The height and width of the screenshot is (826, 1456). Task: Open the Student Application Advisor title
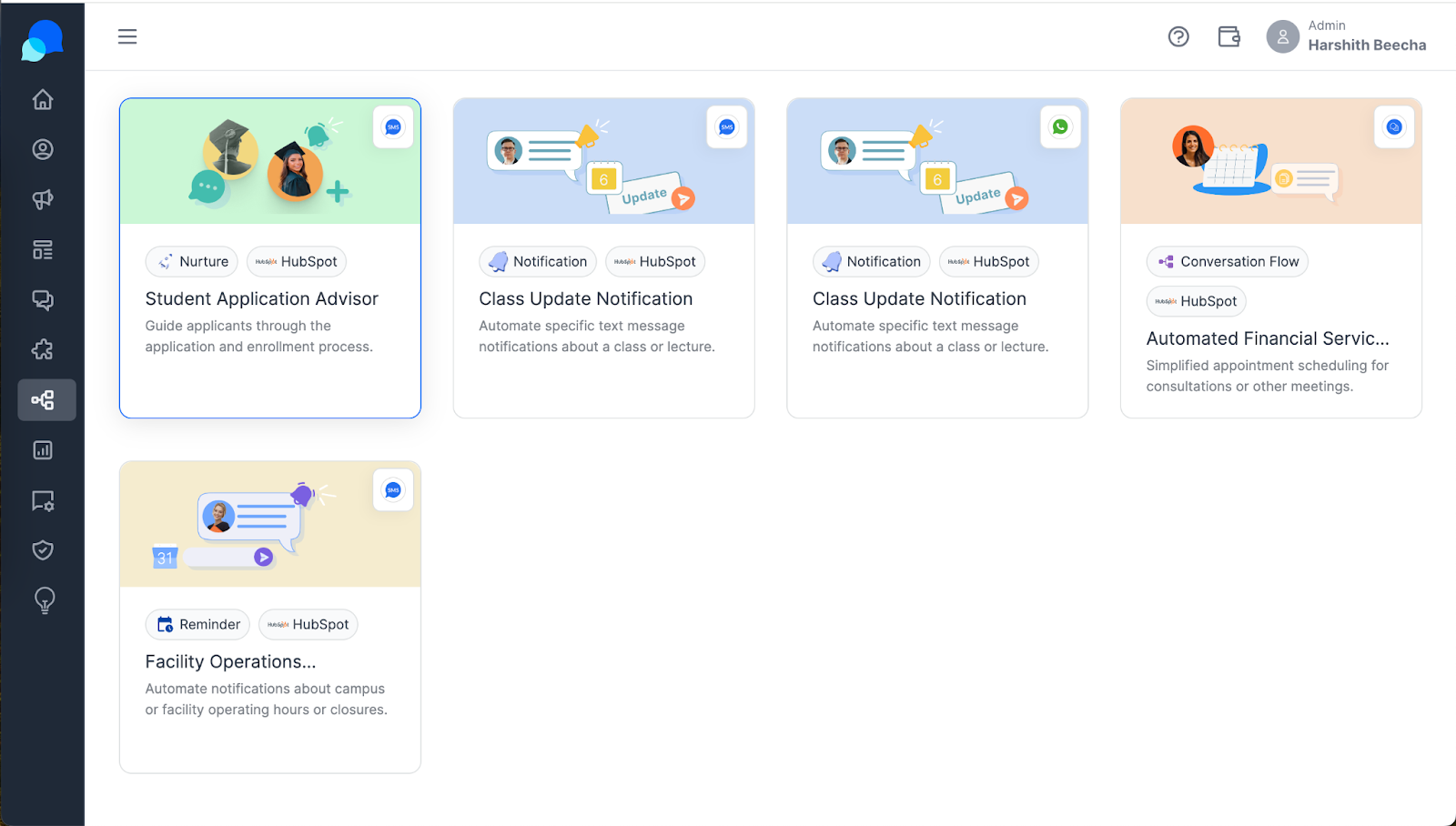pos(262,298)
